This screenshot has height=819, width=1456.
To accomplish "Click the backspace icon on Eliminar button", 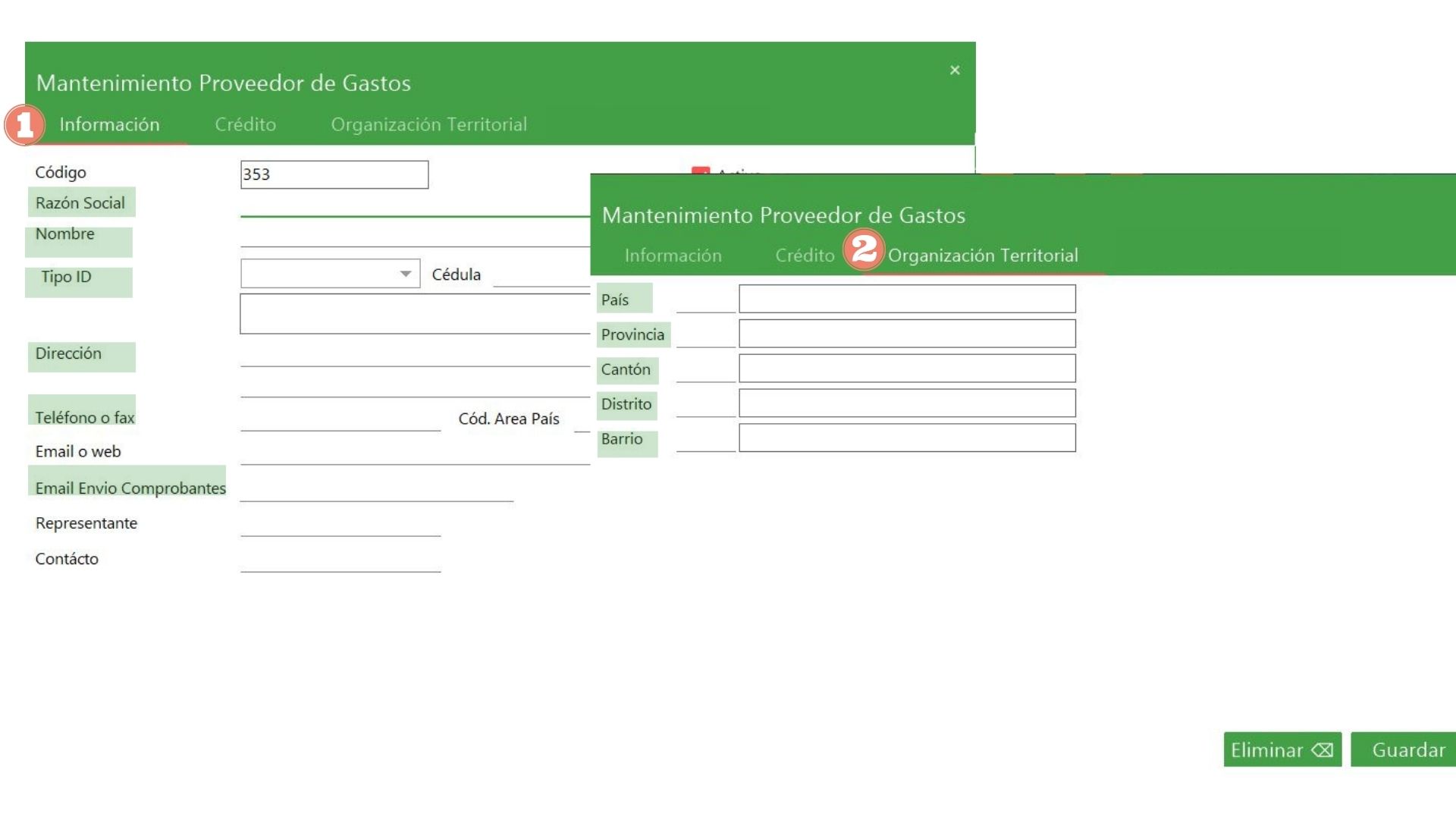I will 1323,750.
